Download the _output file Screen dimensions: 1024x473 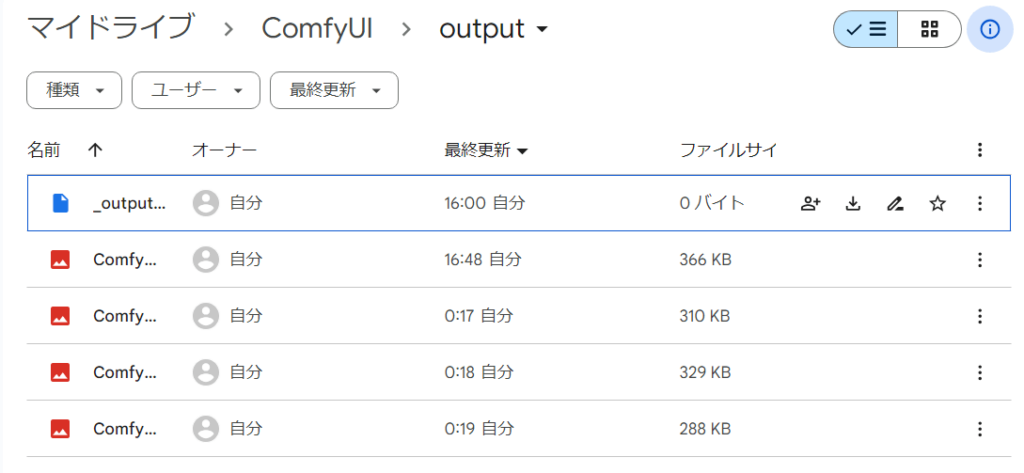click(x=853, y=204)
